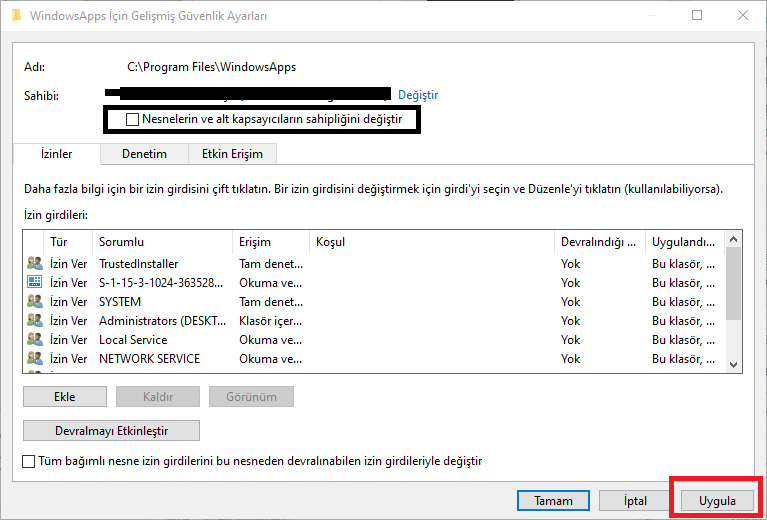Switch to the İzinler tab
This screenshot has height=520, width=767.
[x=56, y=154]
